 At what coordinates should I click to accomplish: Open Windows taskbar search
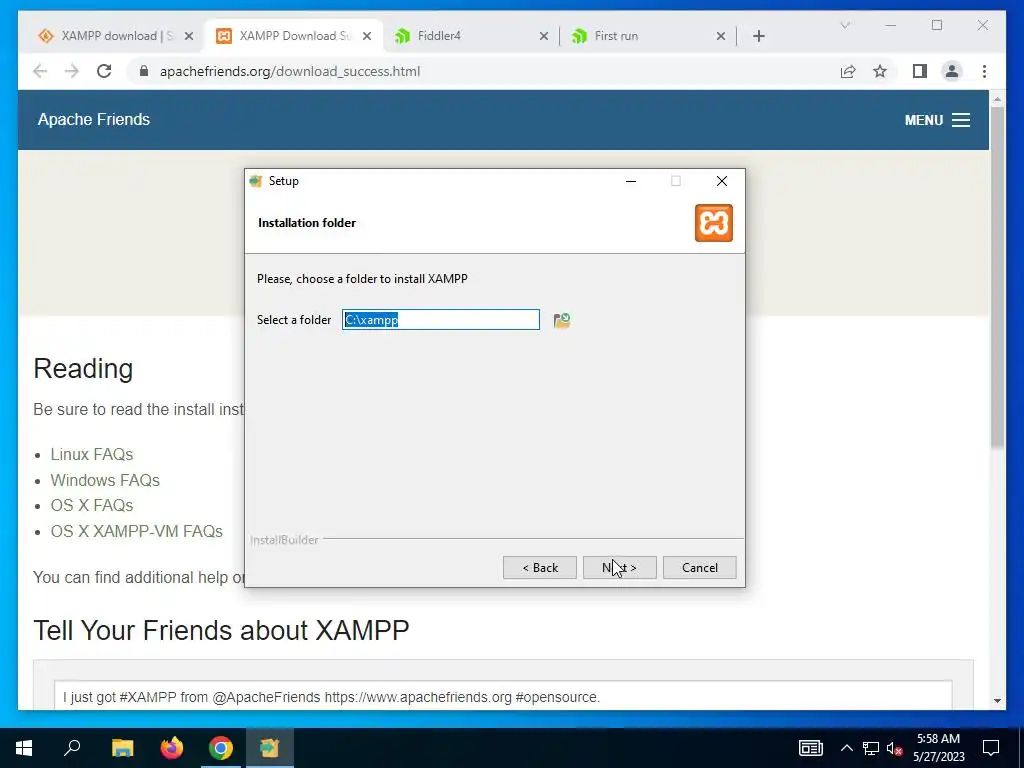tap(72, 748)
